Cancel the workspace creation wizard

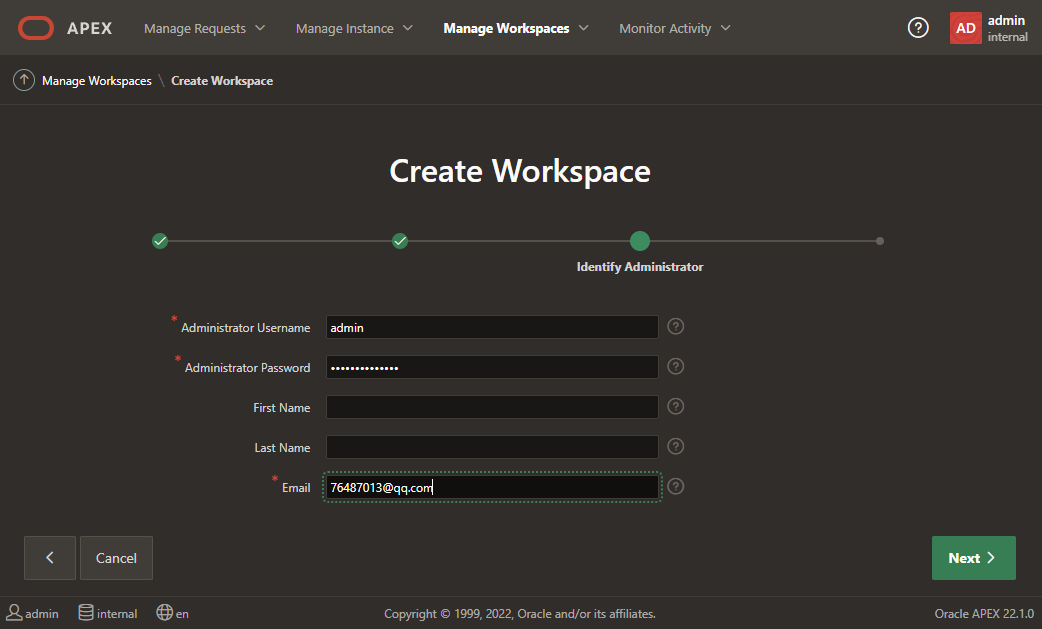(116, 558)
